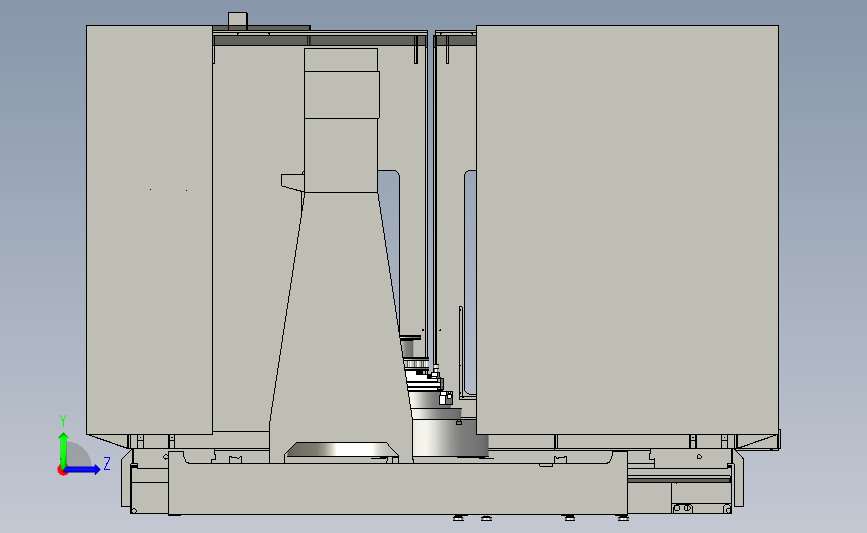
Task: Select the large left enclosure panel
Action: coord(149,229)
